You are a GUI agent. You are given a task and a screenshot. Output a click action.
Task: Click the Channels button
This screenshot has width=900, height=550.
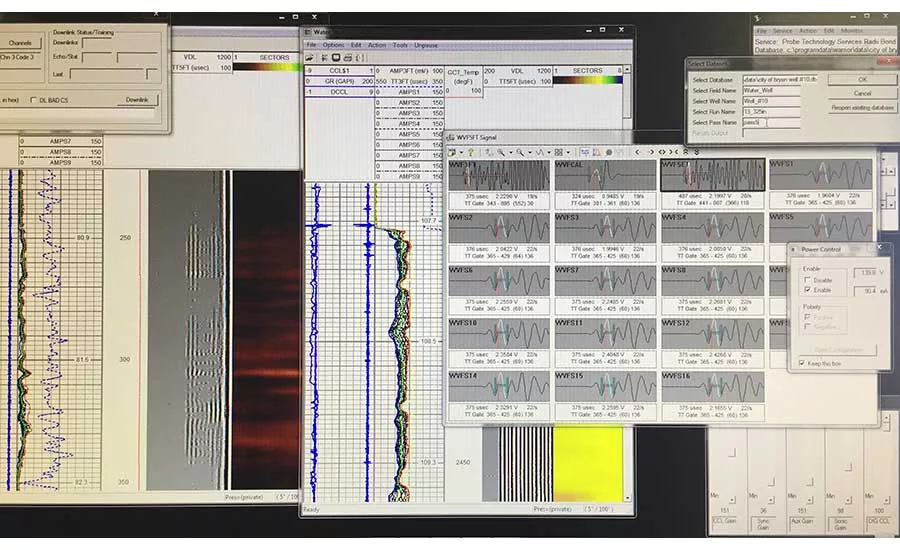pyautogui.click(x=20, y=43)
